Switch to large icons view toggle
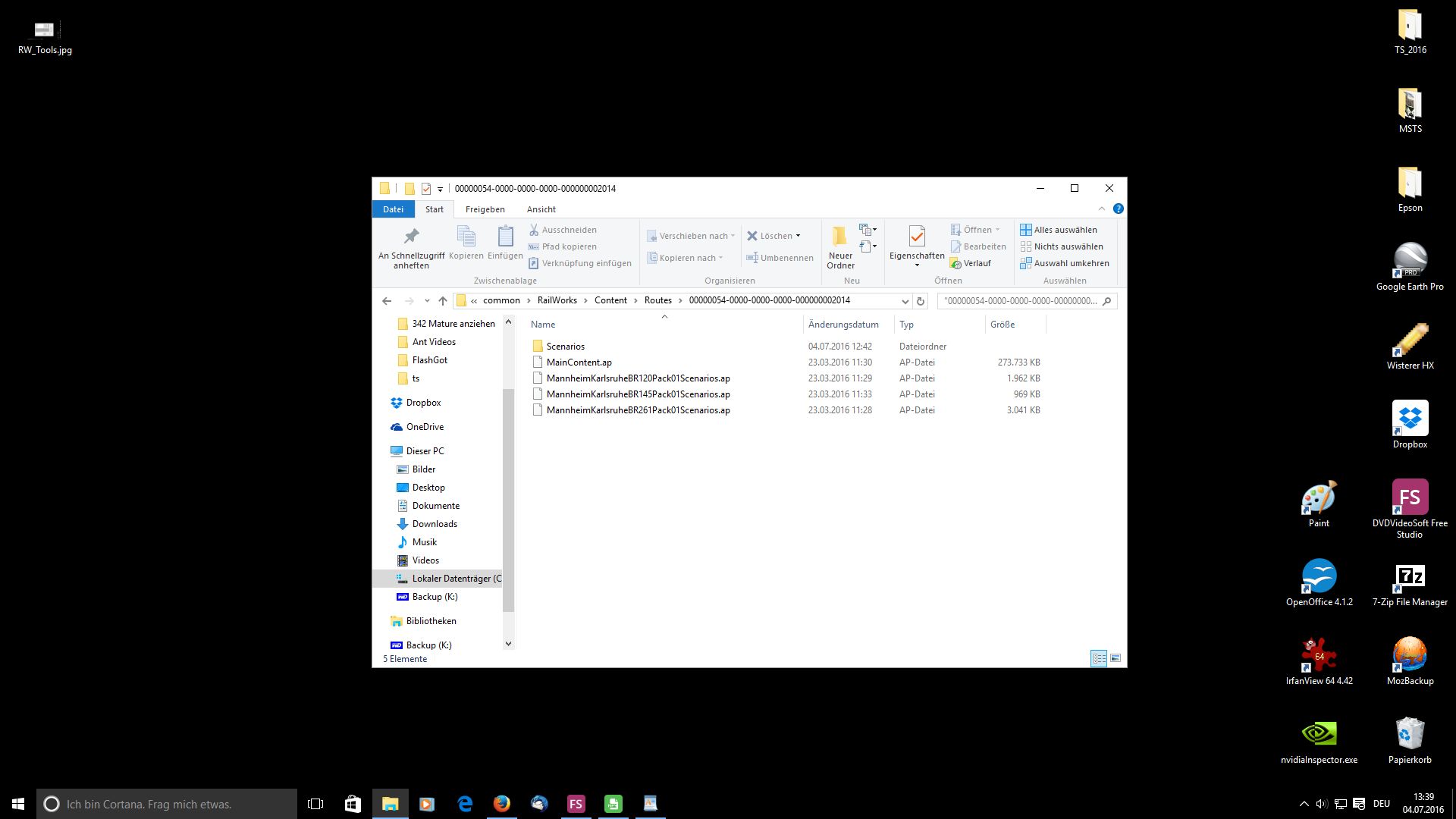This screenshot has height=819, width=1456. coord(1115,658)
